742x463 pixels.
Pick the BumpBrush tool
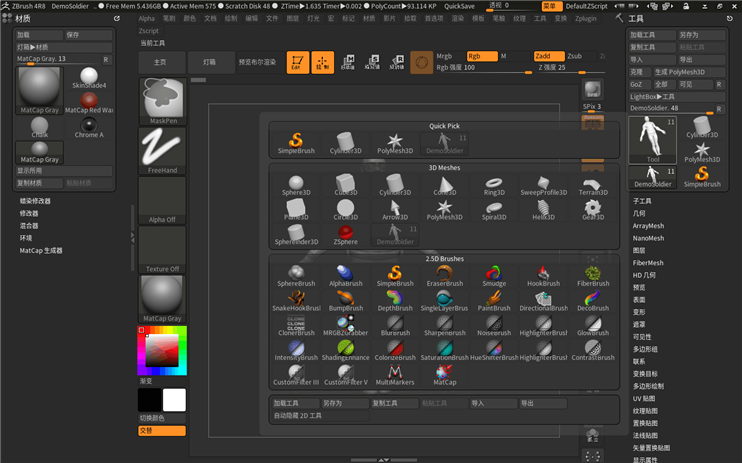pyautogui.click(x=345, y=301)
